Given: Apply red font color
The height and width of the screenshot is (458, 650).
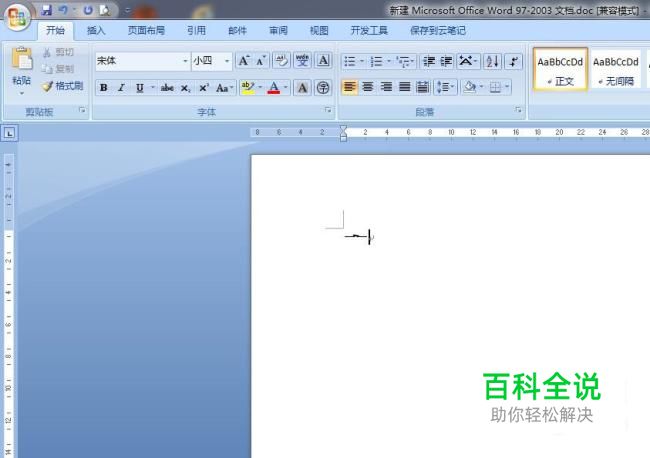Looking at the screenshot, I should click(x=274, y=88).
